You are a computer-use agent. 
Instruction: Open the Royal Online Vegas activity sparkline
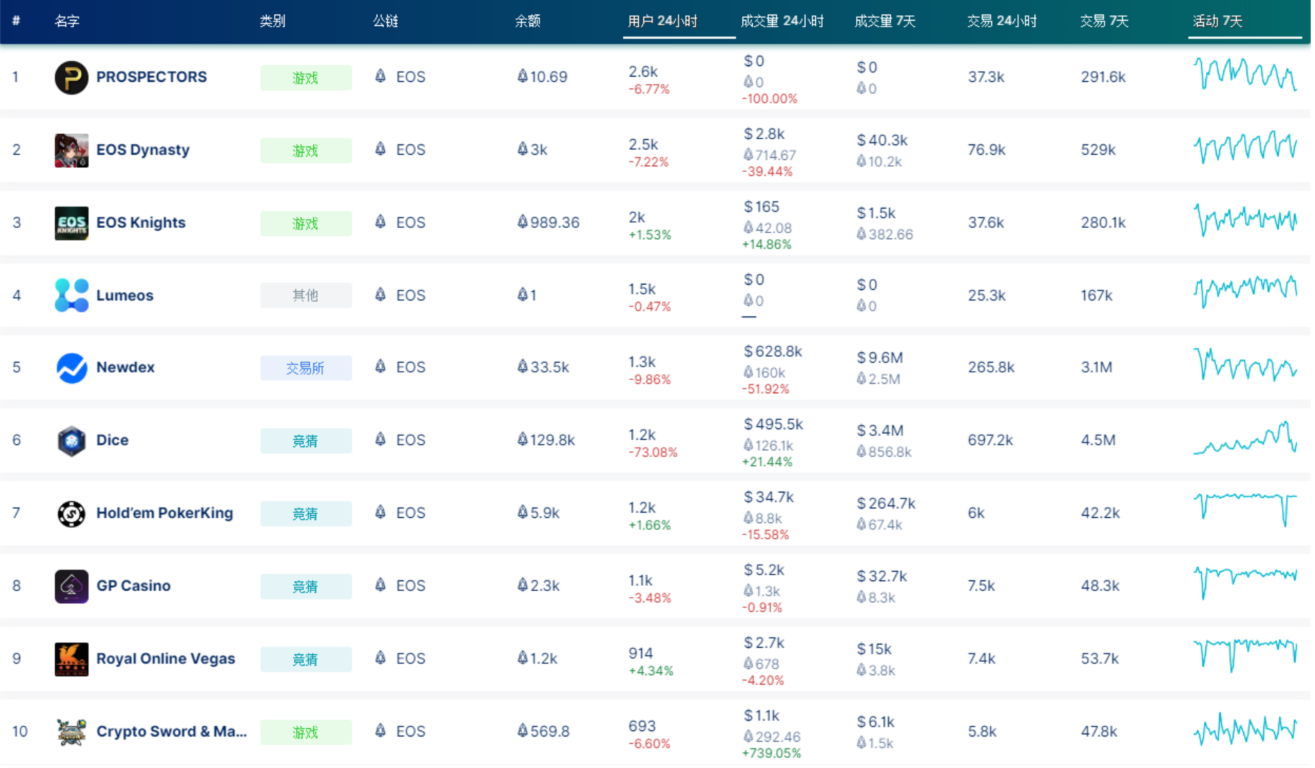(x=1245, y=657)
